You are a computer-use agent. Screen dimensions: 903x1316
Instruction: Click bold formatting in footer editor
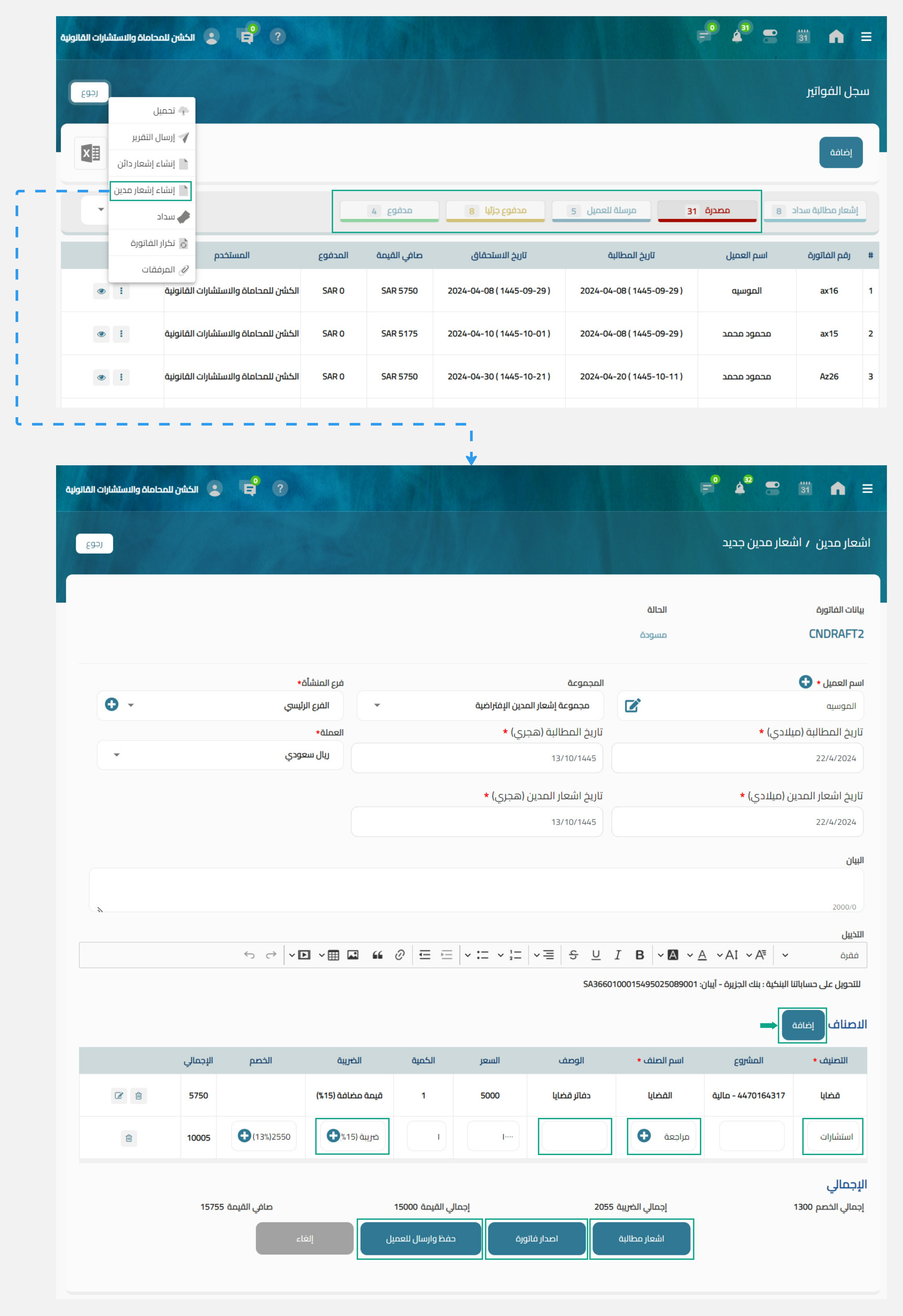640,955
